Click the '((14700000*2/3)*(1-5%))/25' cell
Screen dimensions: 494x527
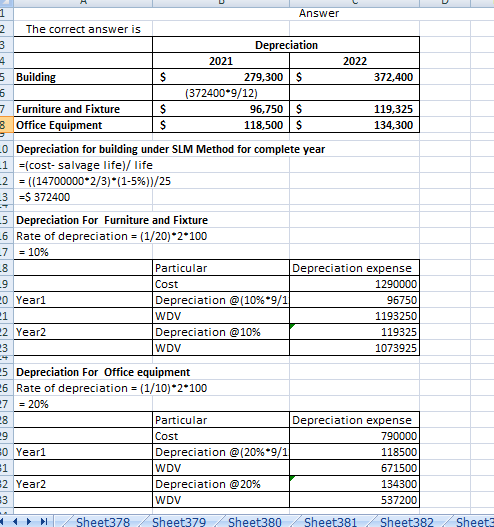pos(95,181)
